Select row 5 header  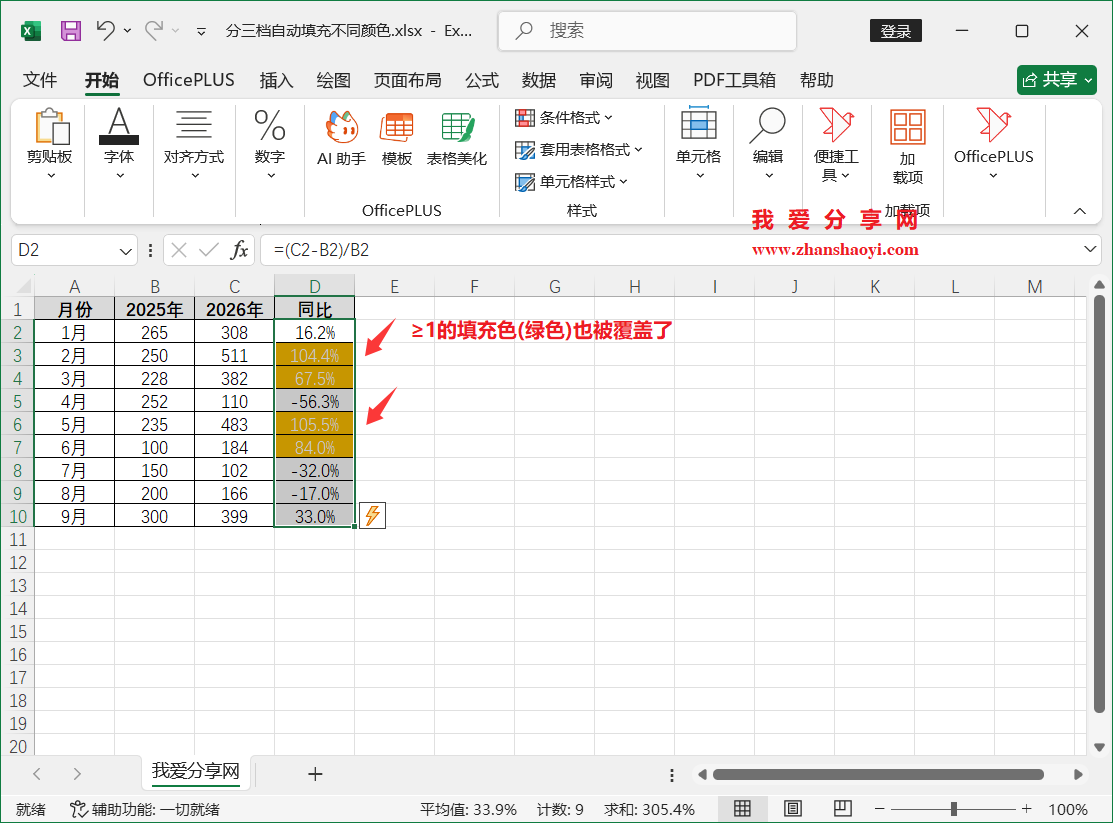(17, 402)
